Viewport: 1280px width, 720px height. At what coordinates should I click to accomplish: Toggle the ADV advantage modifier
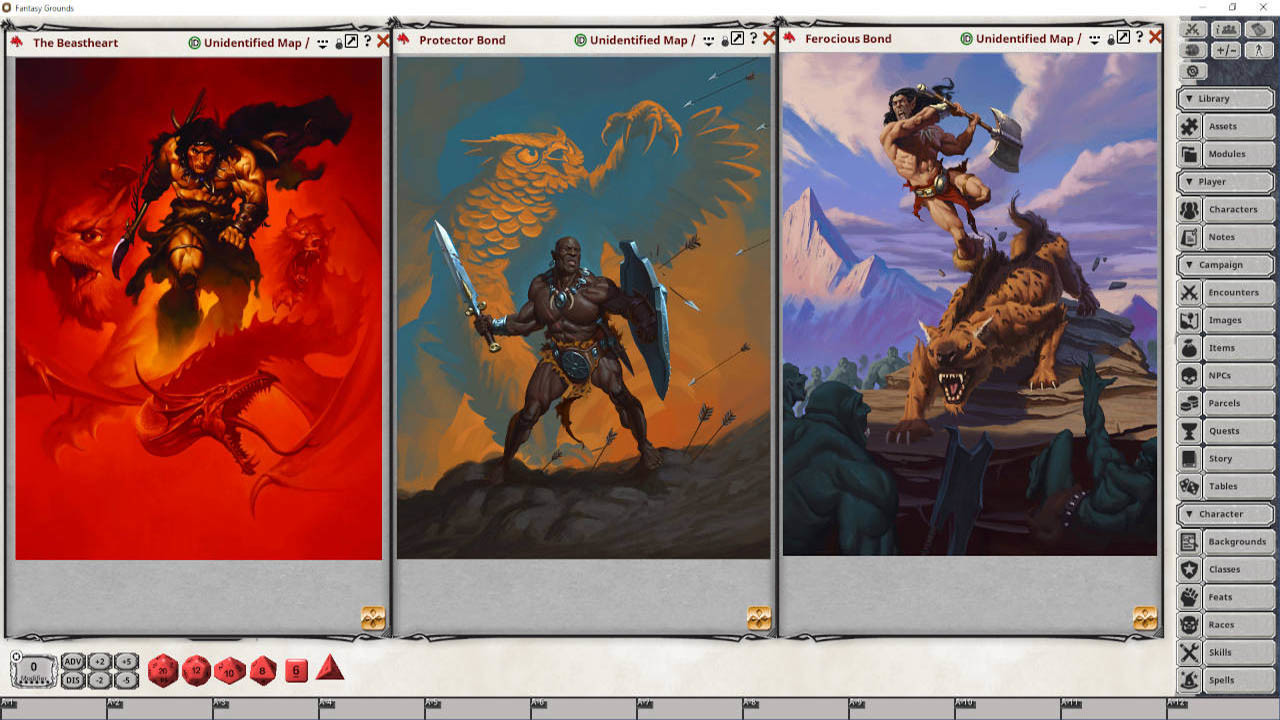[73, 661]
